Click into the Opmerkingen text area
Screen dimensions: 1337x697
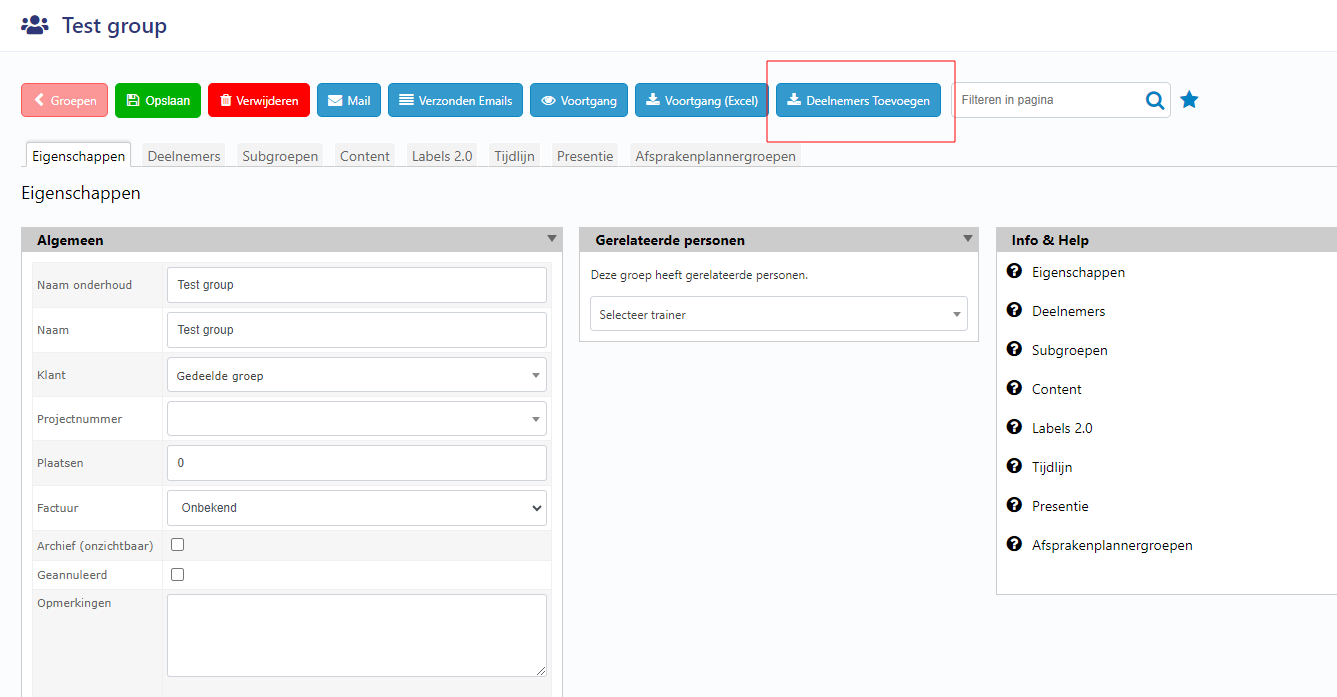[356, 635]
